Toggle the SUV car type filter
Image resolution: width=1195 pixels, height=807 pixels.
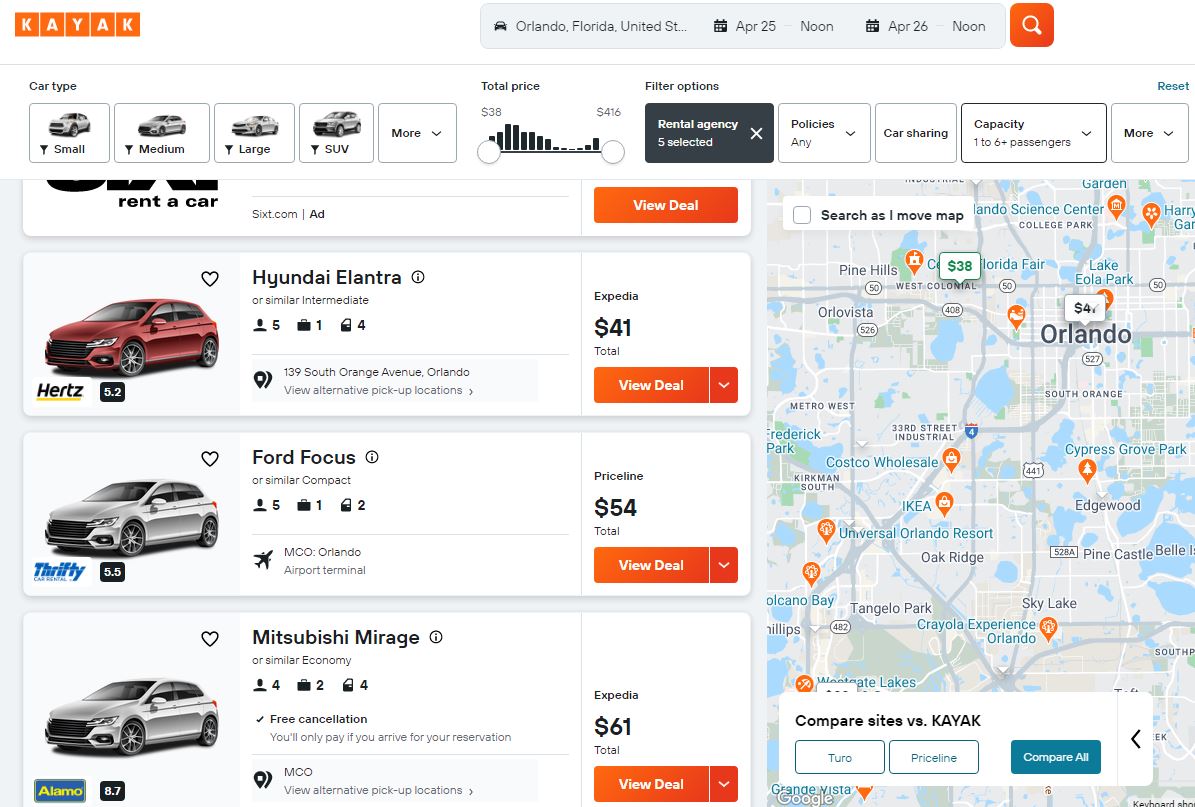pos(337,133)
